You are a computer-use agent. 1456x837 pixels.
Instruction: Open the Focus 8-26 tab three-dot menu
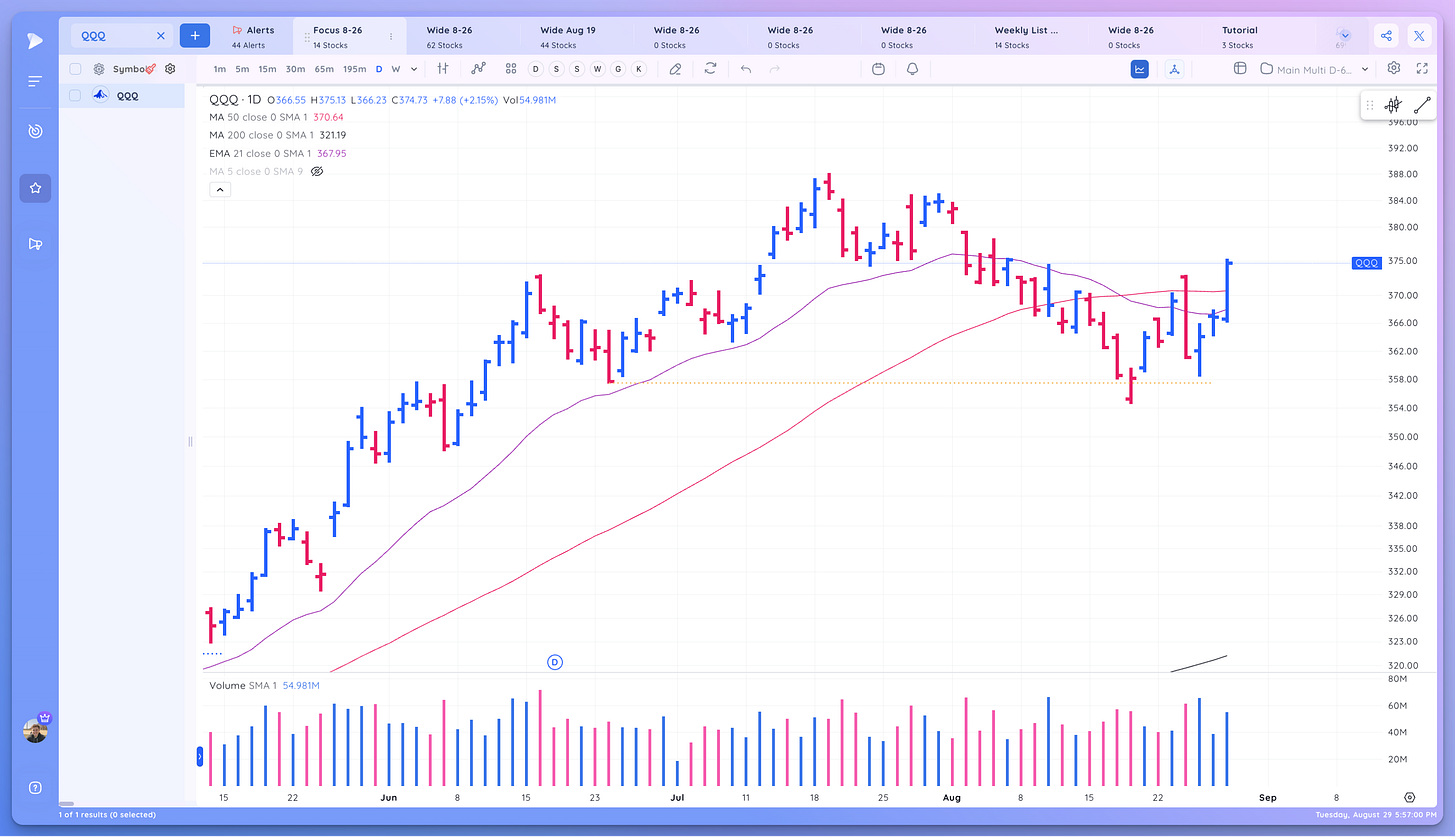[391, 37]
